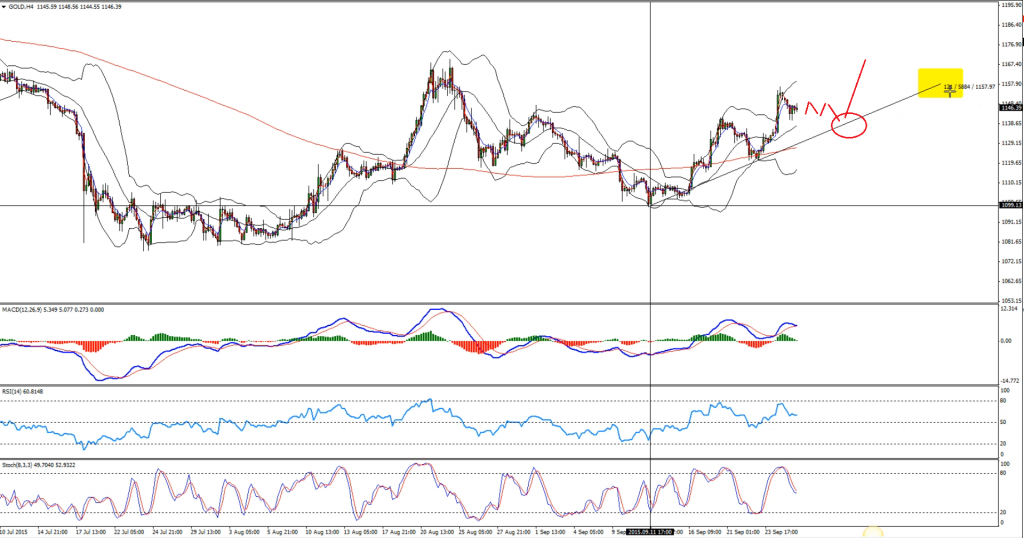Click the current price tag 1146.39

[x=1012, y=107]
